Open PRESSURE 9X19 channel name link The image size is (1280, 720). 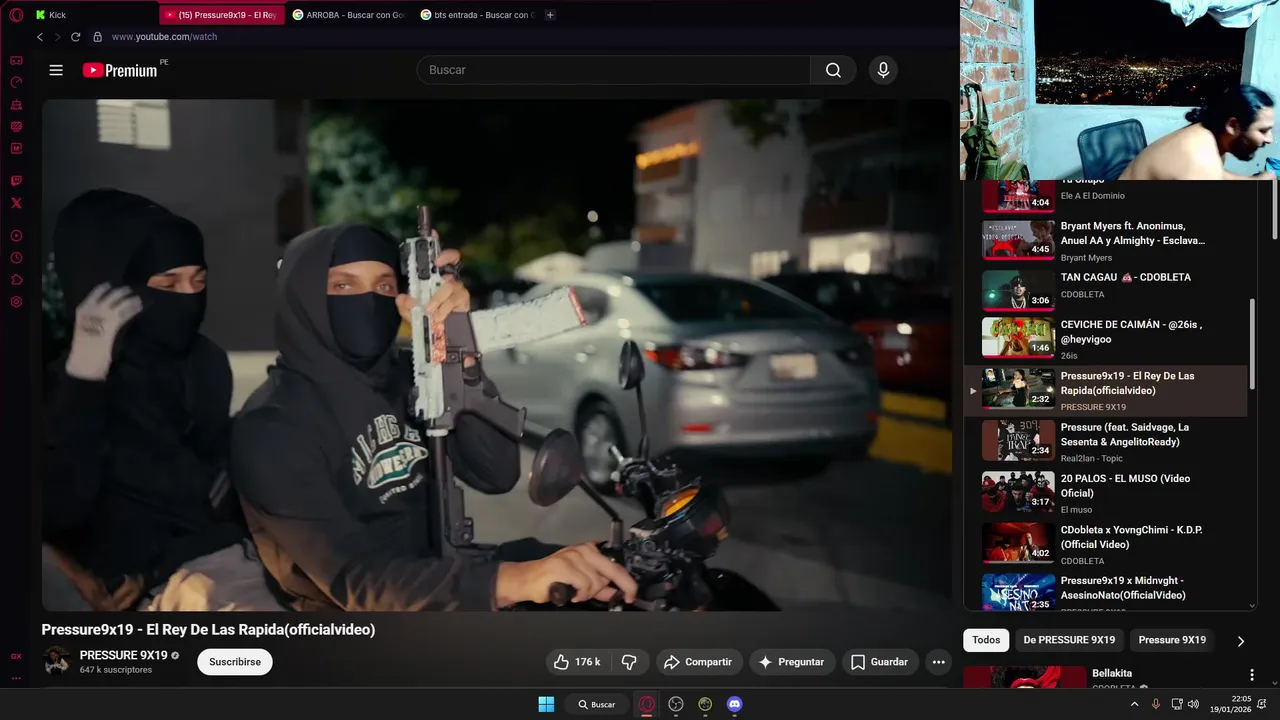123,655
